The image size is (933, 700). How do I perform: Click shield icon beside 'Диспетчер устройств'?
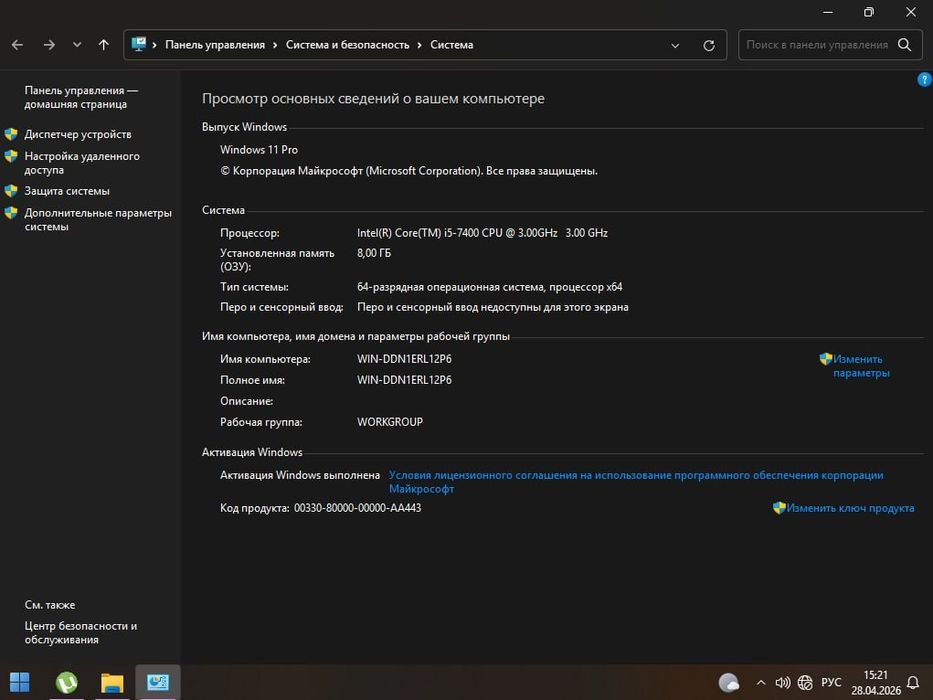11,134
